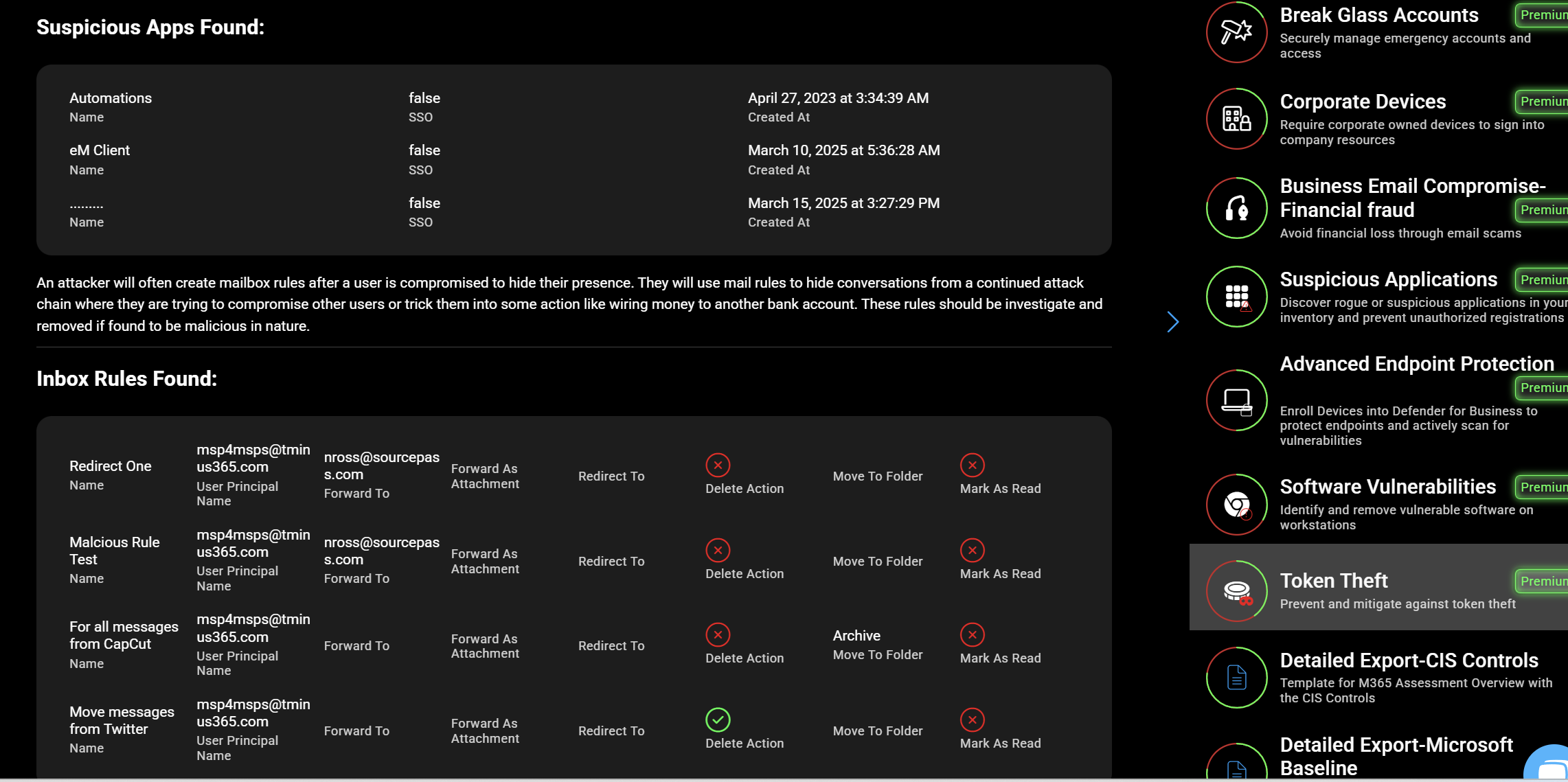This screenshot has height=782, width=1568.
Task: Expand the Redirect One rule row
Action: 574,475
